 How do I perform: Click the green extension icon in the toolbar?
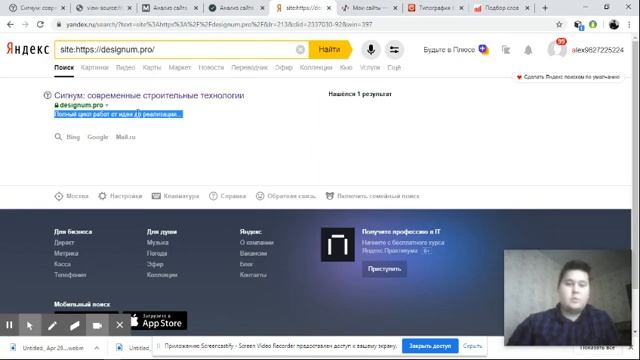click(x=593, y=24)
